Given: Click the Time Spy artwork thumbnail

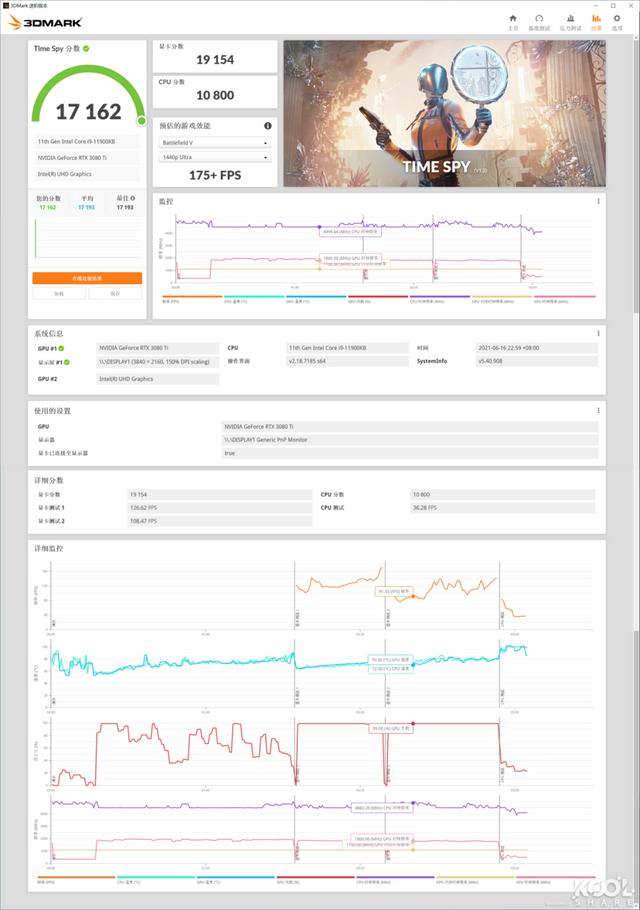Looking at the screenshot, I should tap(444, 114).
